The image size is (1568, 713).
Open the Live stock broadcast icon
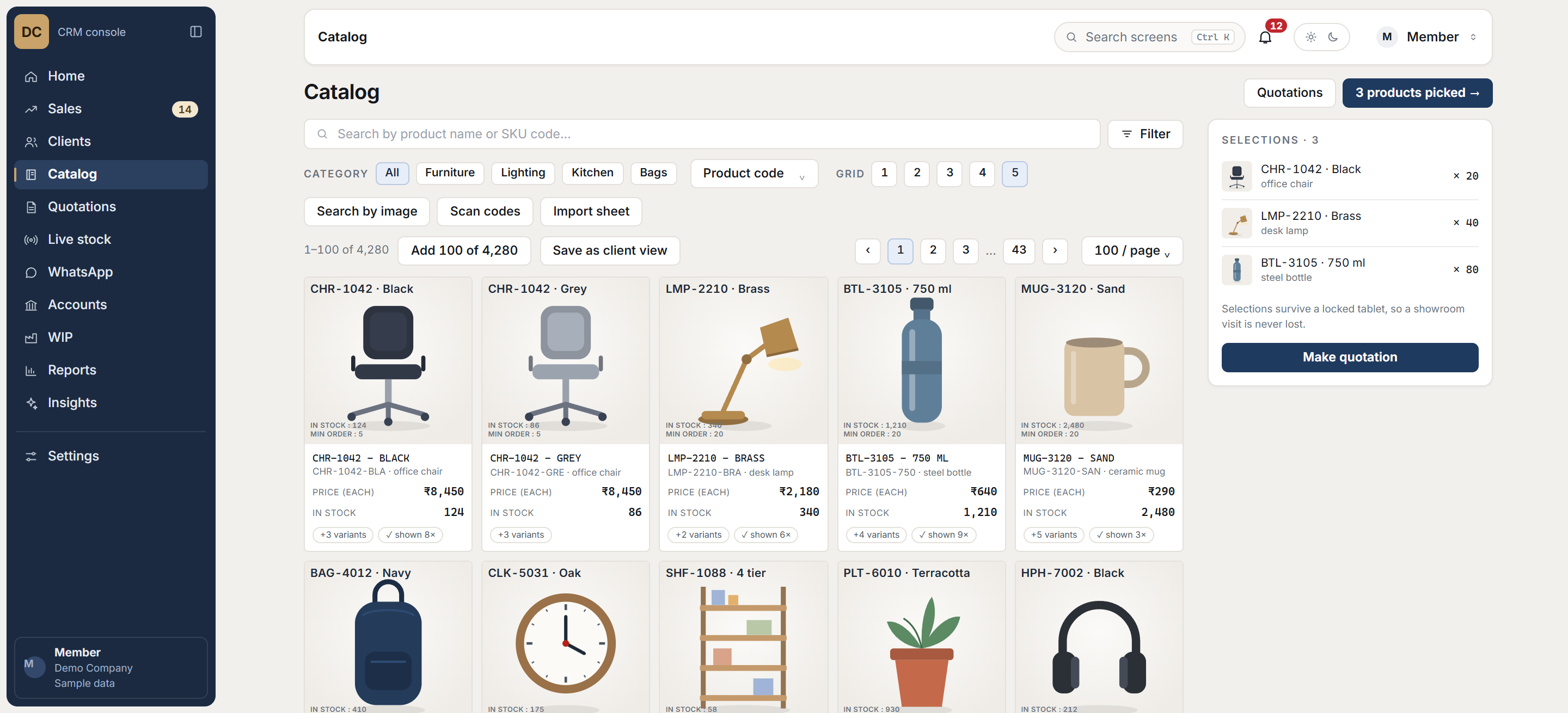(31, 239)
